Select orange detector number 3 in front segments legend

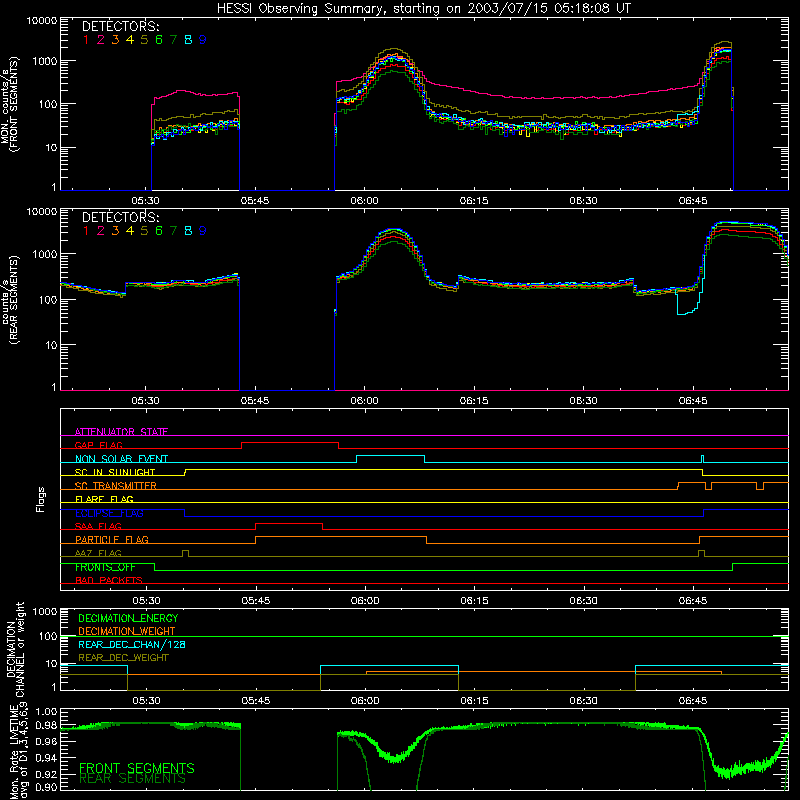[115, 40]
